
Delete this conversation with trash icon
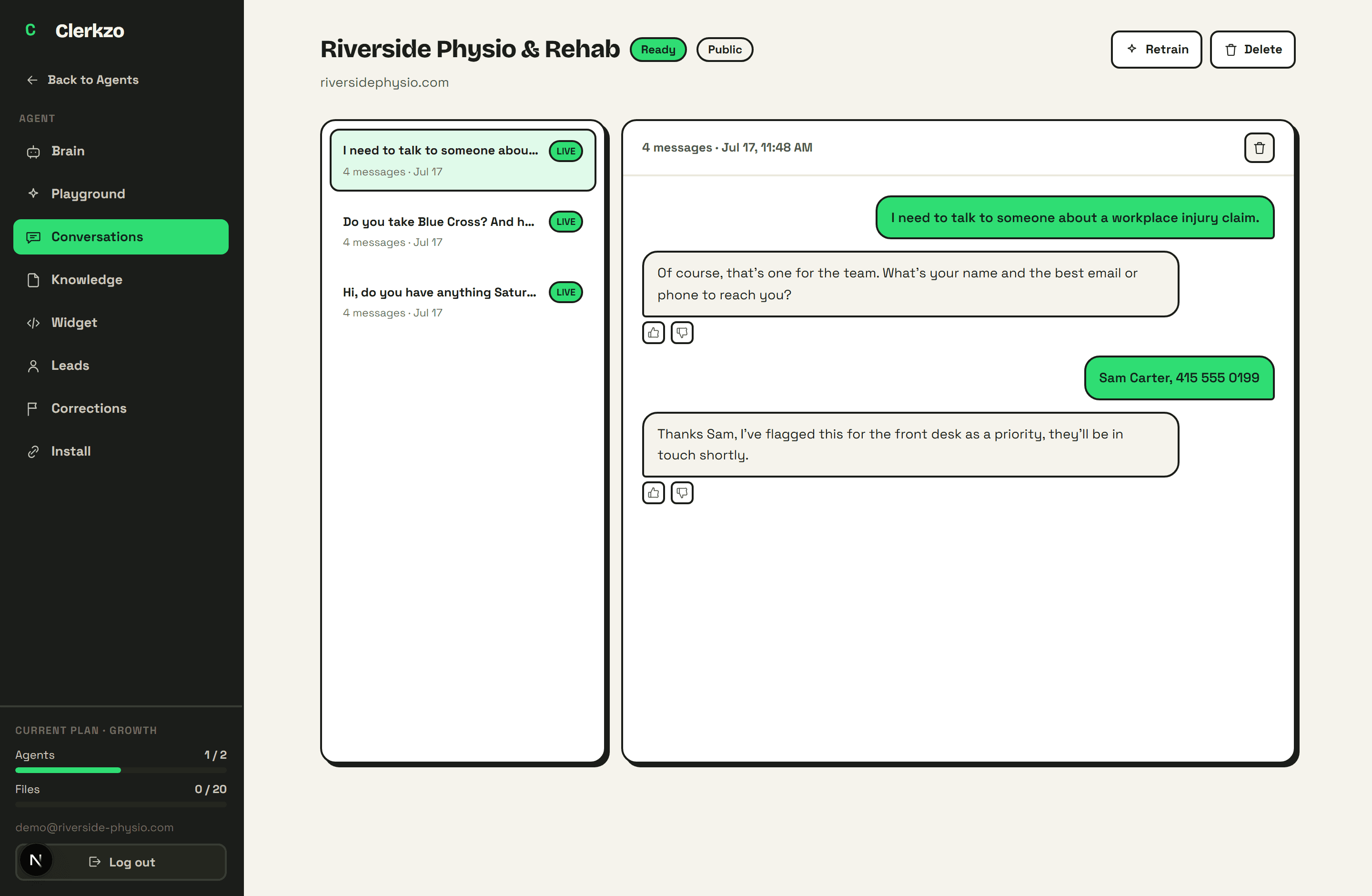[1259, 148]
